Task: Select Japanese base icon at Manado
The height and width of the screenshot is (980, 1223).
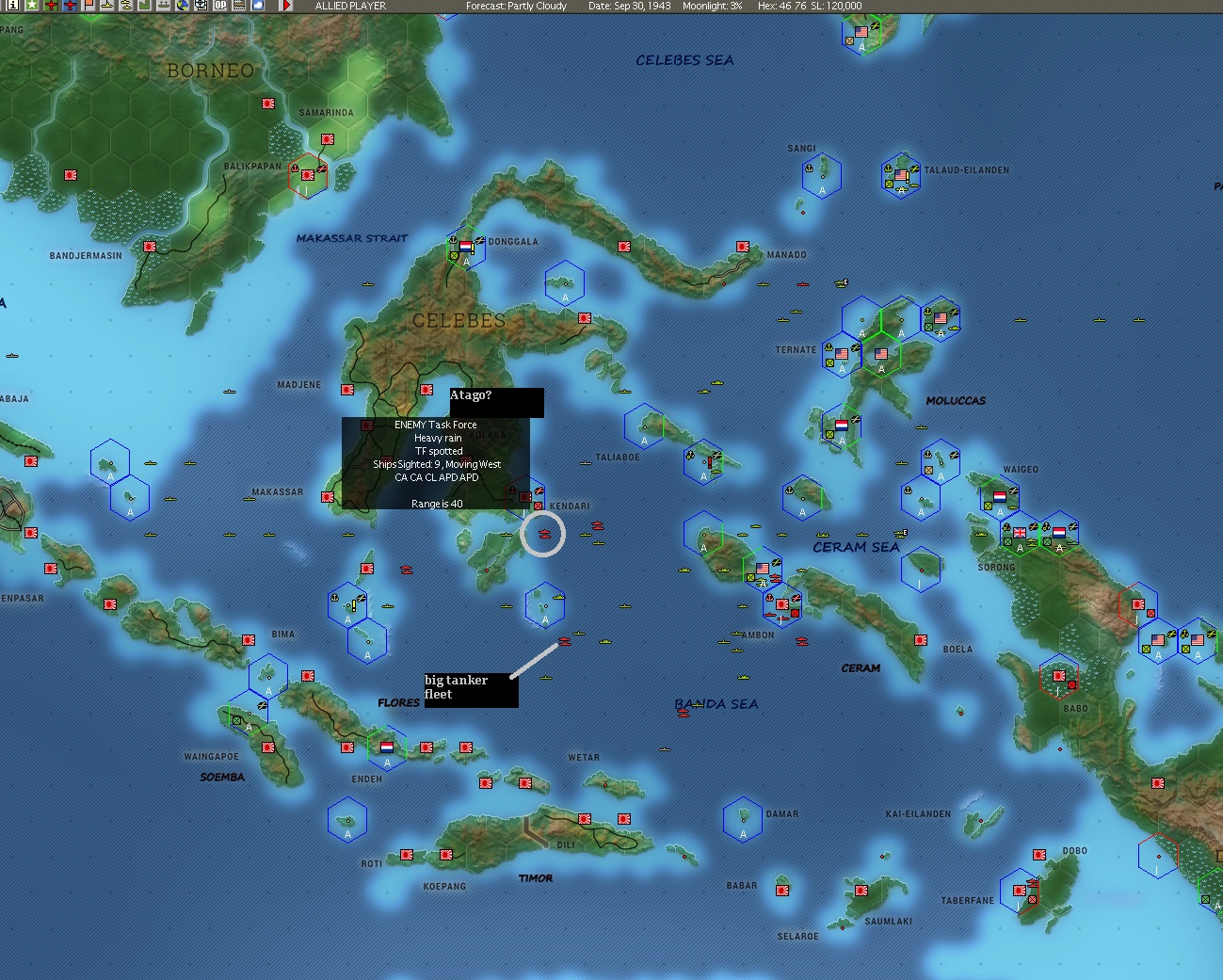Action: [x=743, y=247]
